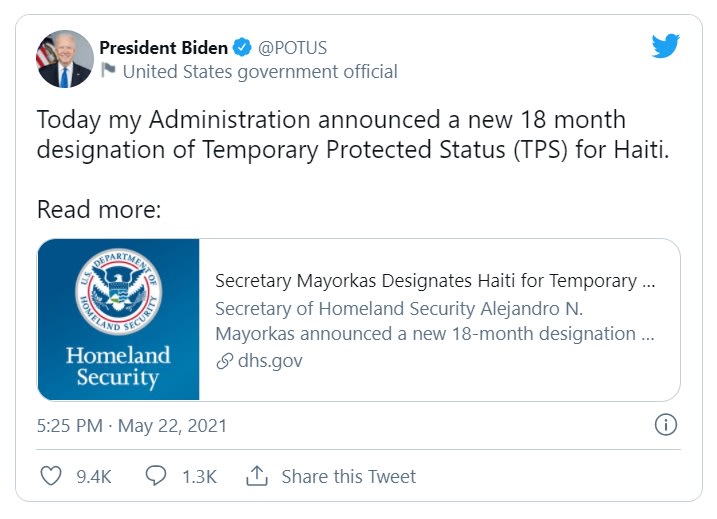
Task: Like the tweet with heart icon
Action: point(51,476)
